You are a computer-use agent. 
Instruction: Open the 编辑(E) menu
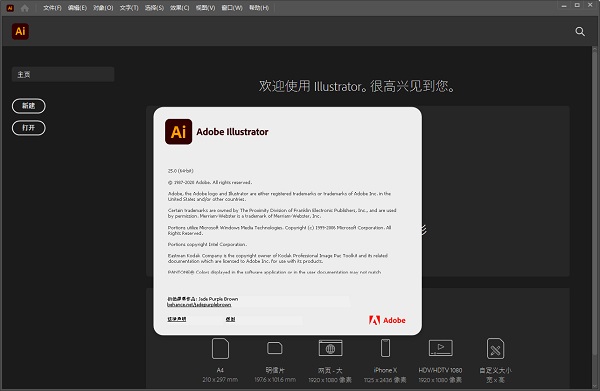(77, 8)
